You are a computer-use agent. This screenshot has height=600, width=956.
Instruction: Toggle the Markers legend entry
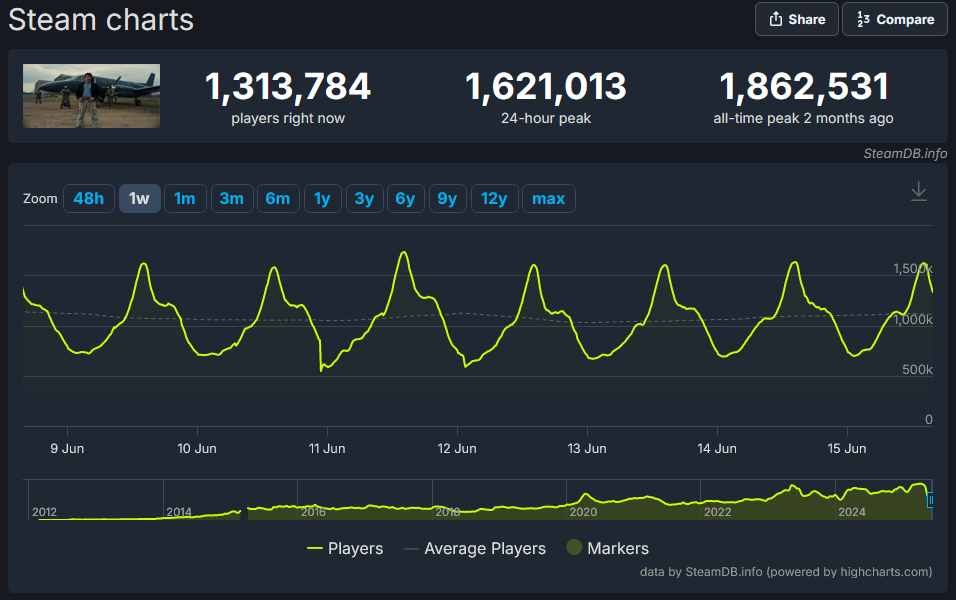click(608, 548)
